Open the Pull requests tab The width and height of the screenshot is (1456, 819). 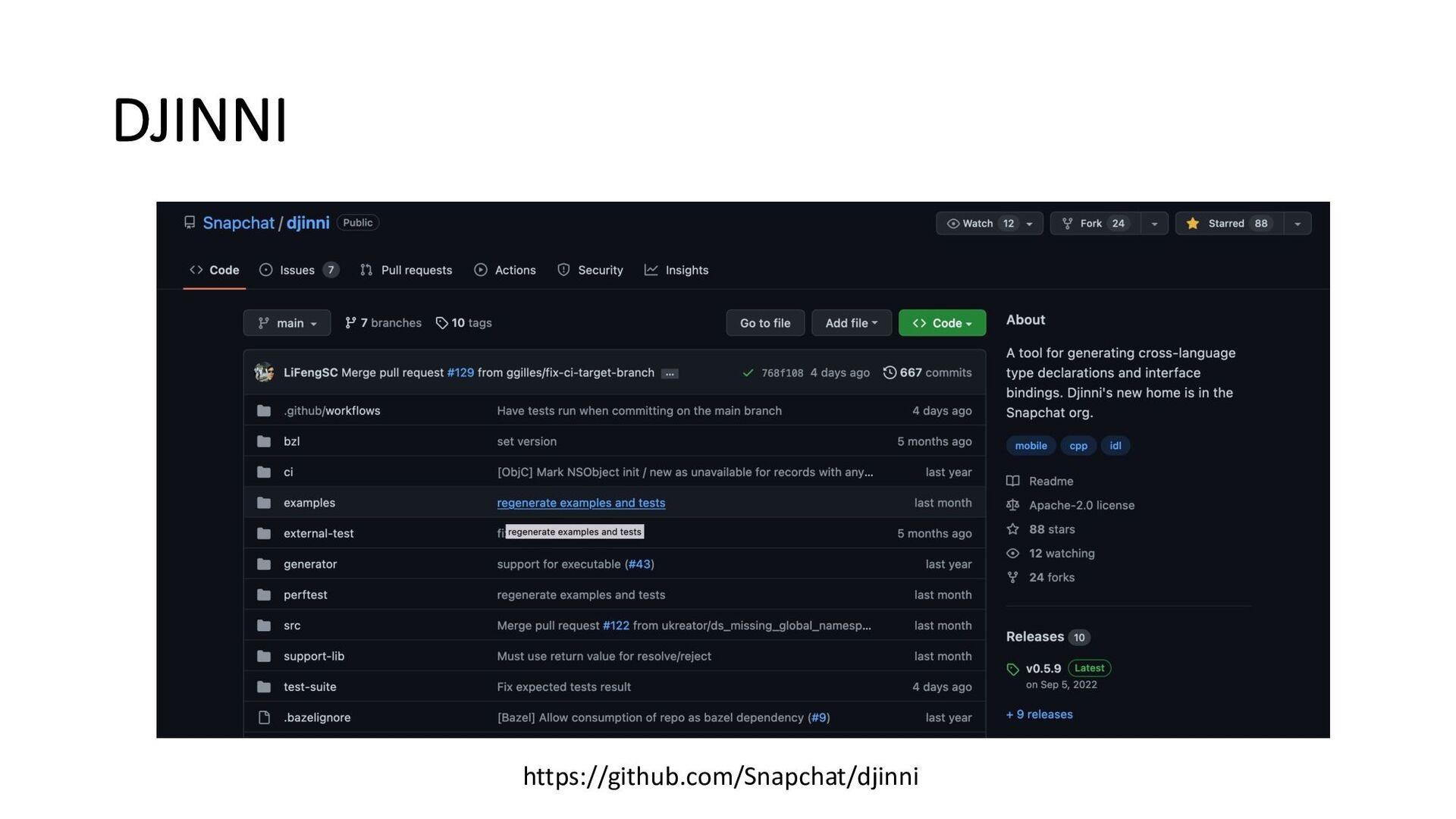(406, 270)
